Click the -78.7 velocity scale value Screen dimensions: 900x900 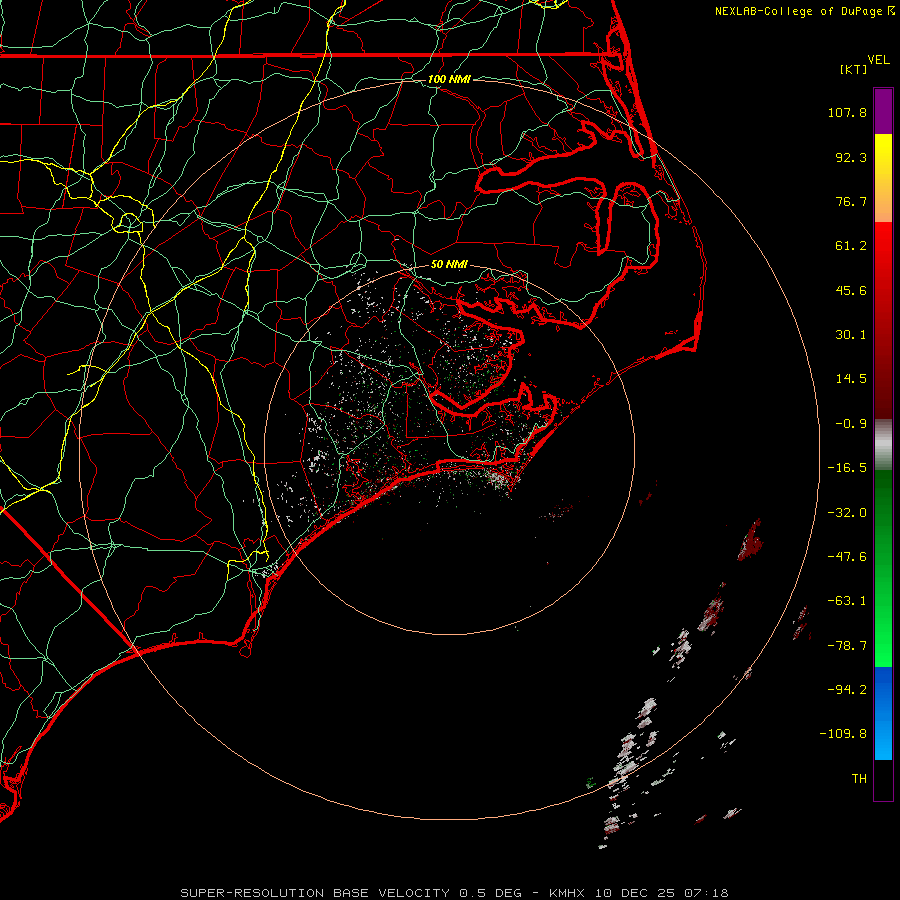tap(847, 646)
